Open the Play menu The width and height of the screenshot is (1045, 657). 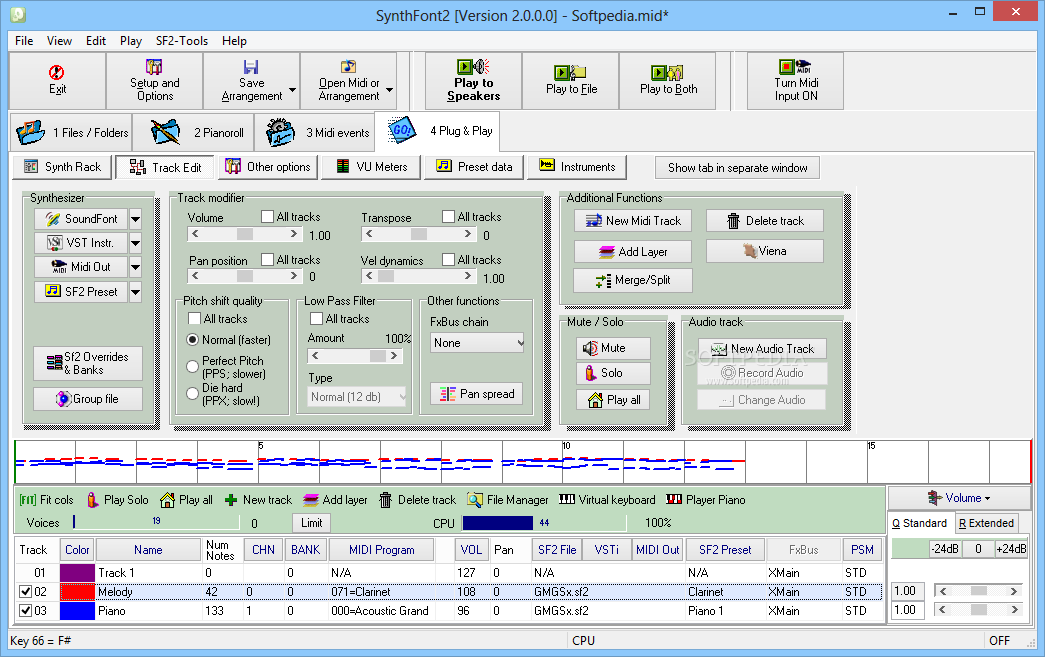pyautogui.click(x=131, y=41)
